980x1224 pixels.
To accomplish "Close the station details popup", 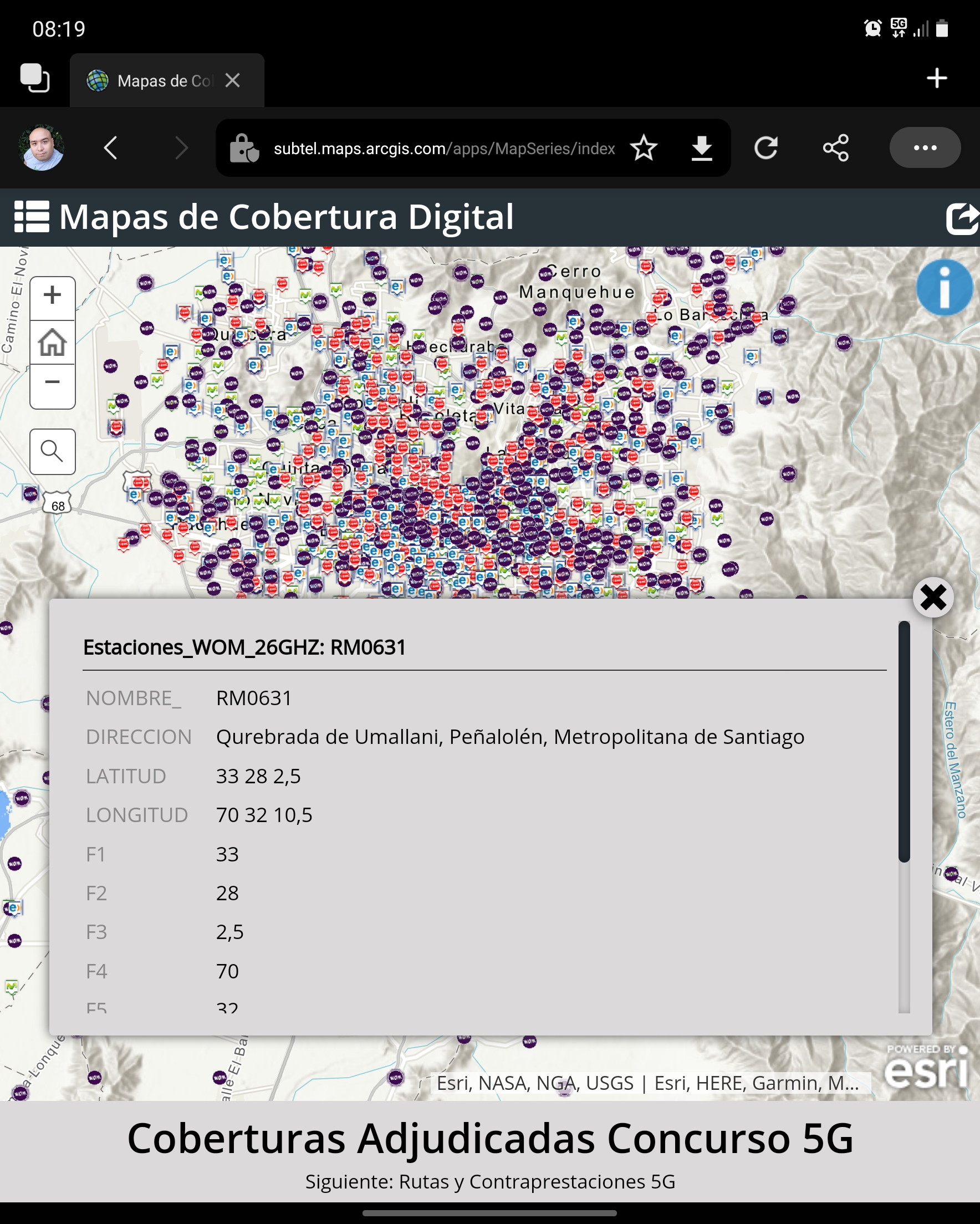I will point(933,597).
